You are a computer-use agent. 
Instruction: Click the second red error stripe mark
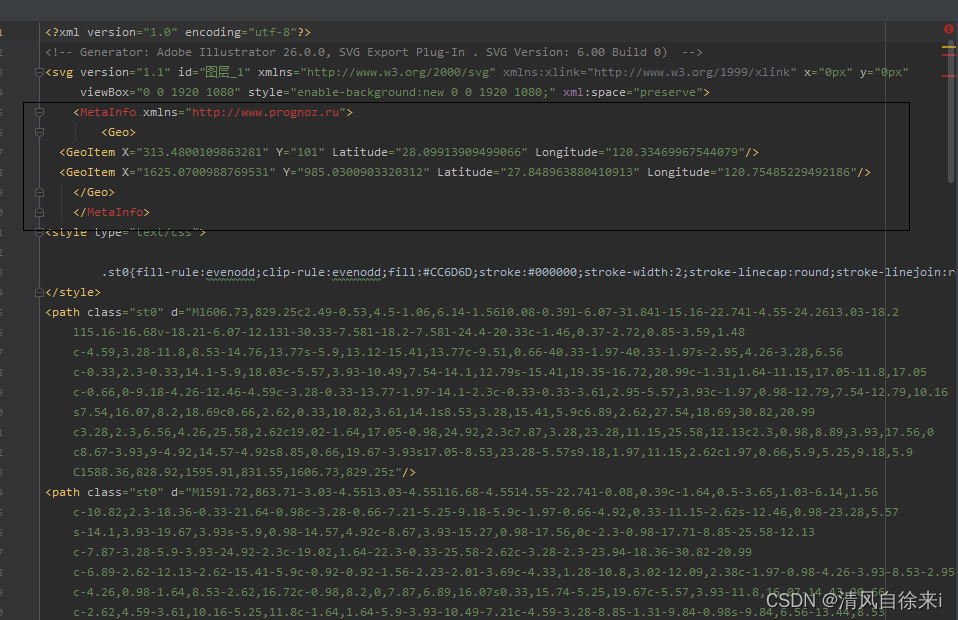click(x=948, y=75)
